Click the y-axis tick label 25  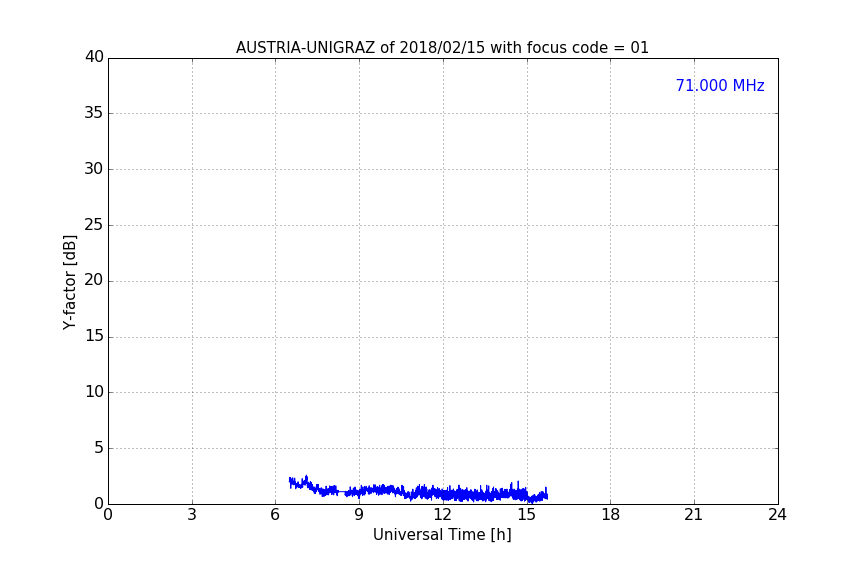[x=94, y=224]
